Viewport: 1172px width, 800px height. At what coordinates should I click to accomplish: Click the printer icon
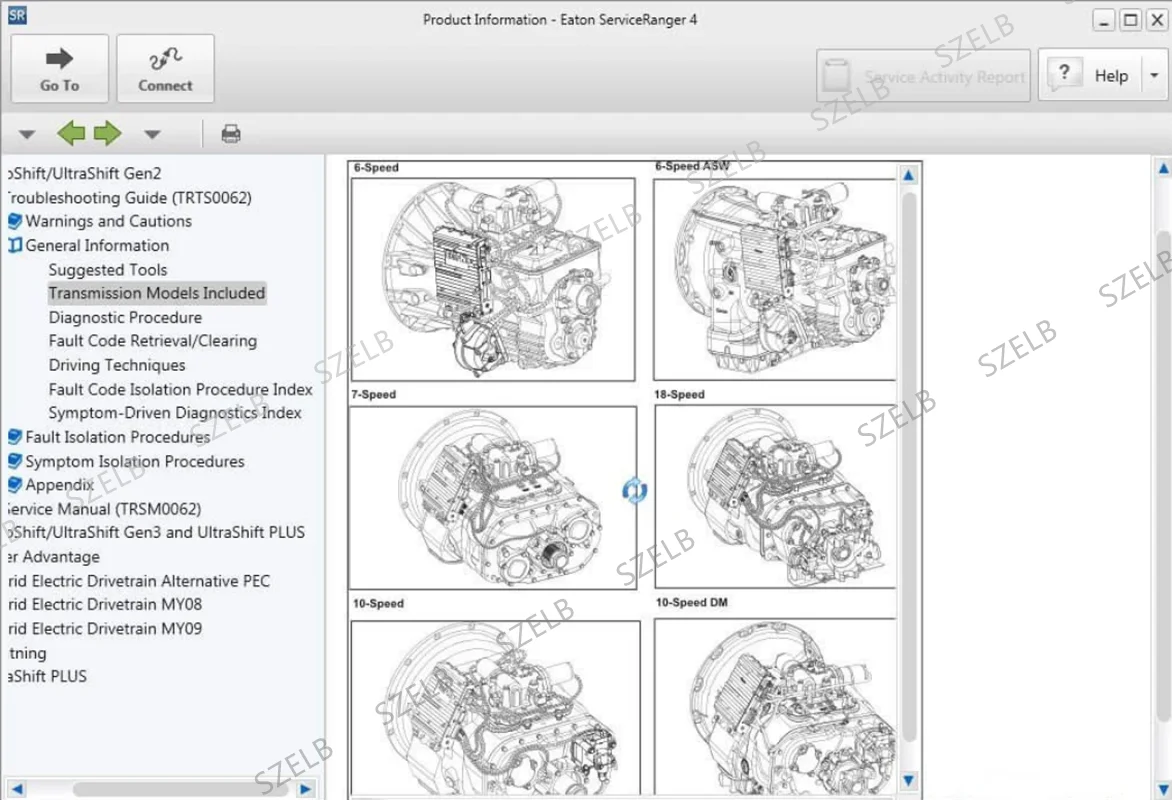(x=231, y=134)
